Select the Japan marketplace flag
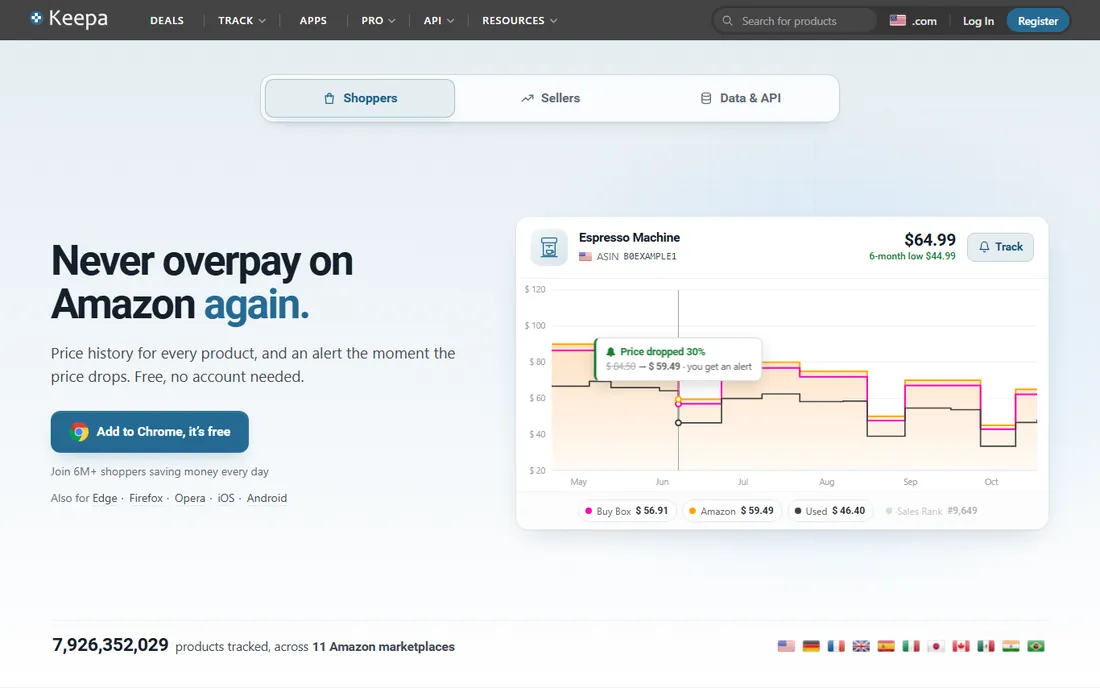Viewport: 1100px width, 688px height. point(936,646)
